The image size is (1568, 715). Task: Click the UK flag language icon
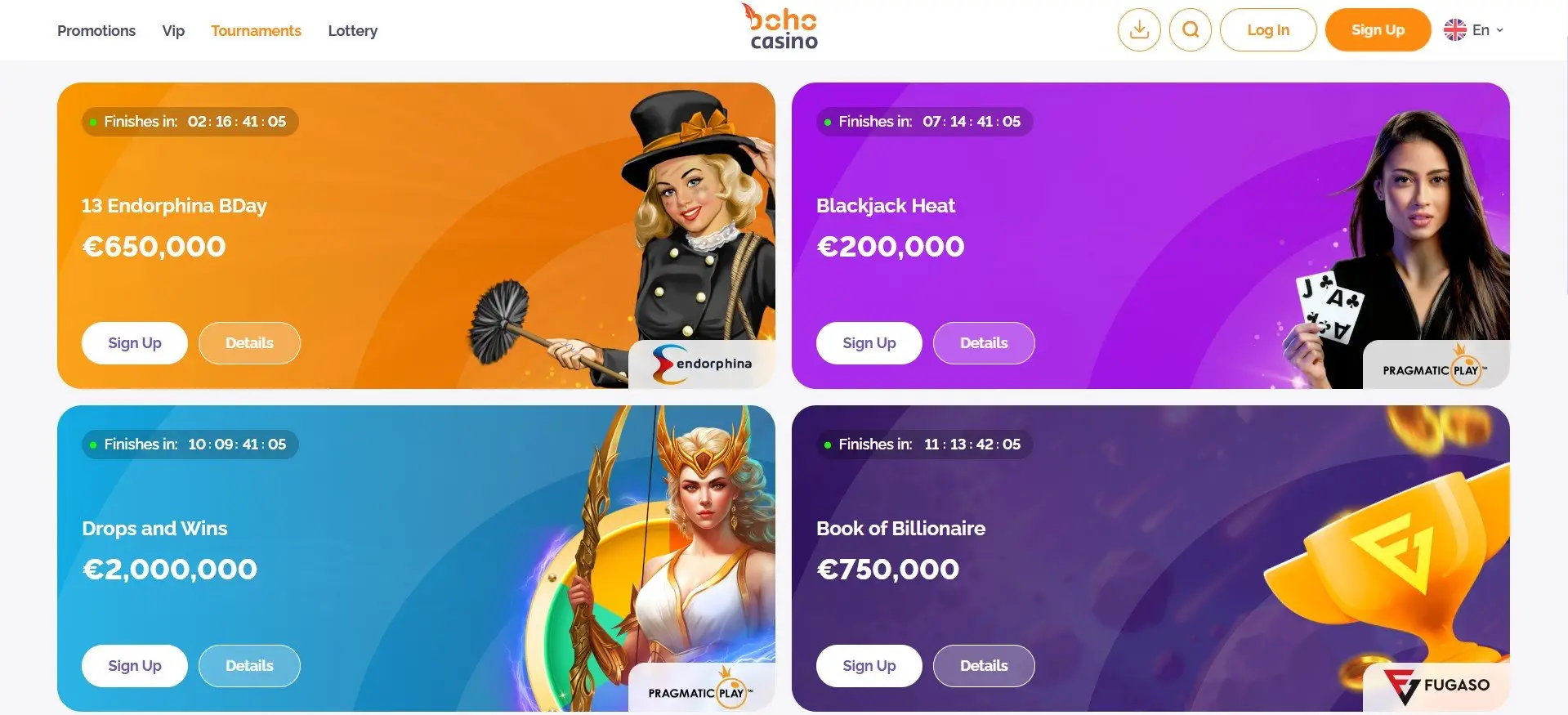point(1455,30)
